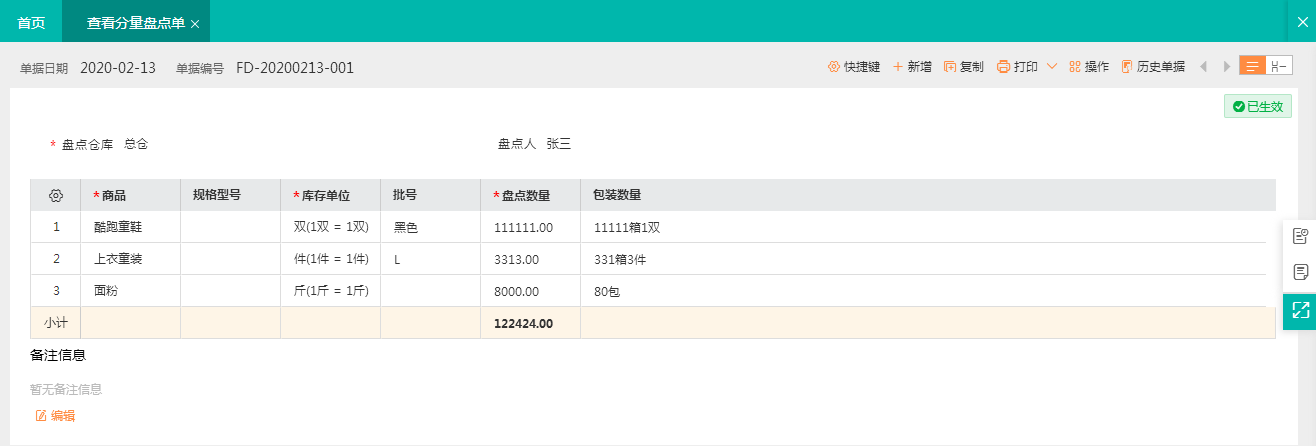Print the document using 打印
This screenshot has width=1316, height=446.
coord(1017,67)
